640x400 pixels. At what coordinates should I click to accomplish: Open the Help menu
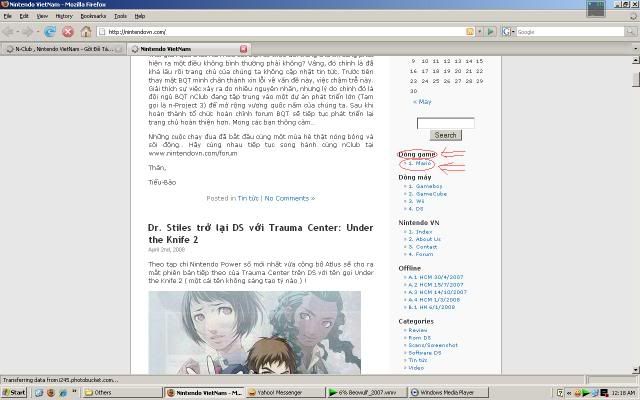tap(140, 16)
